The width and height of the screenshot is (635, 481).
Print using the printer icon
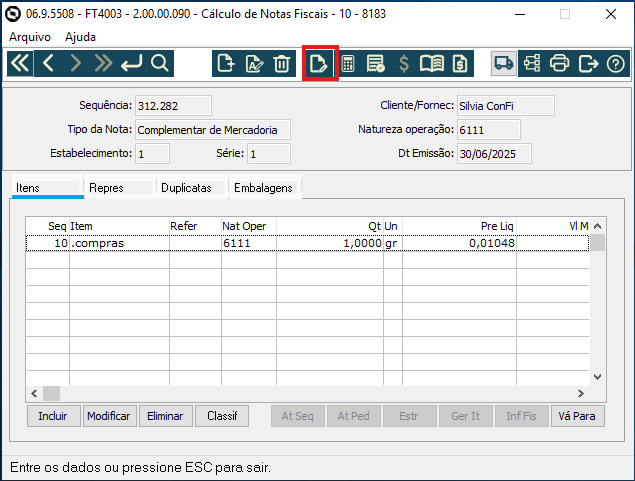pos(560,64)
